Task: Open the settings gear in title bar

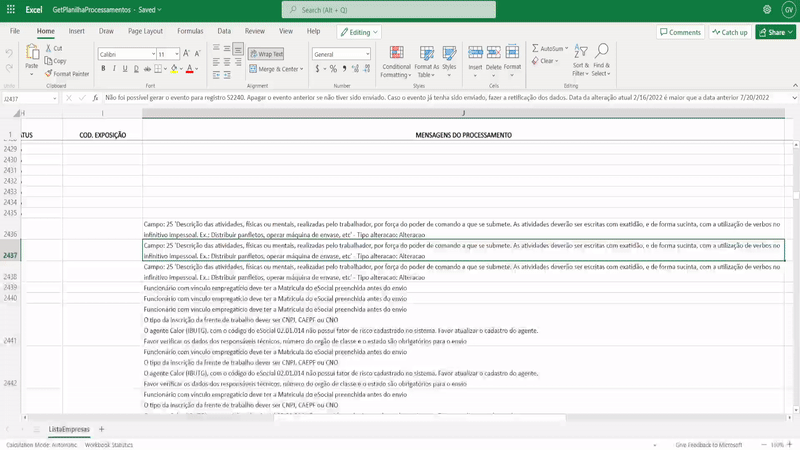Action: click(767, 10)
